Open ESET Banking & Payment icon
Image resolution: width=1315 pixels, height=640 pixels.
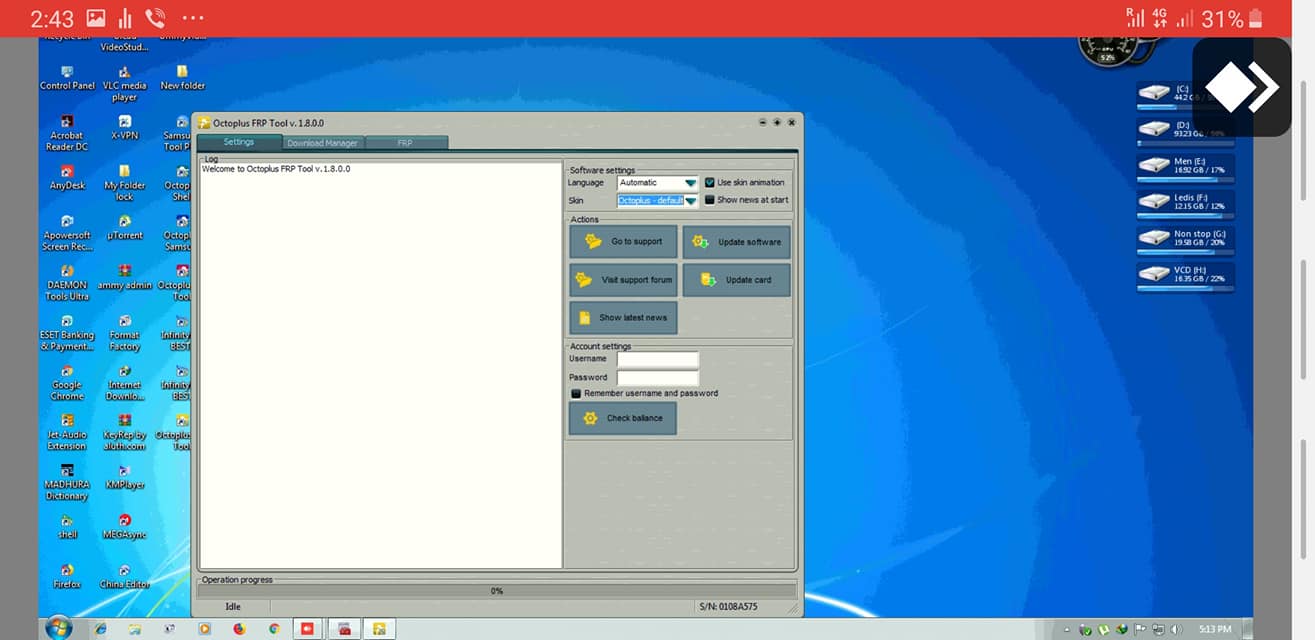click(67, 333)
